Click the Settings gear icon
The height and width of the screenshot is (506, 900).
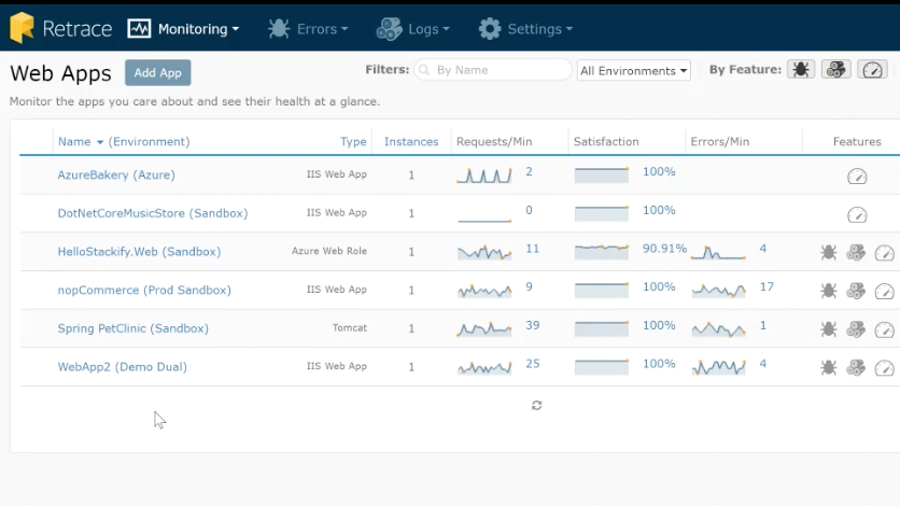490,29
